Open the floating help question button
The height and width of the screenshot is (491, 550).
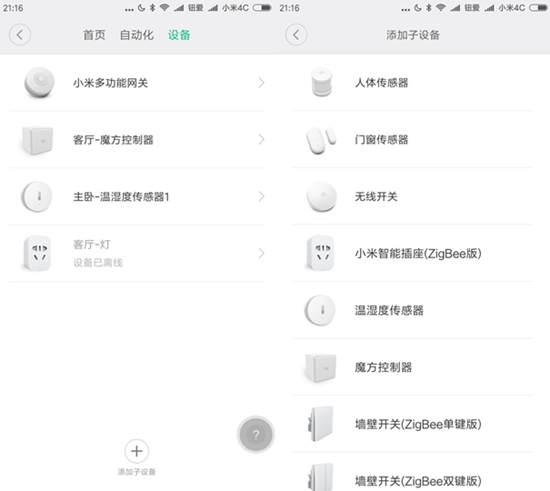[256, 435]
